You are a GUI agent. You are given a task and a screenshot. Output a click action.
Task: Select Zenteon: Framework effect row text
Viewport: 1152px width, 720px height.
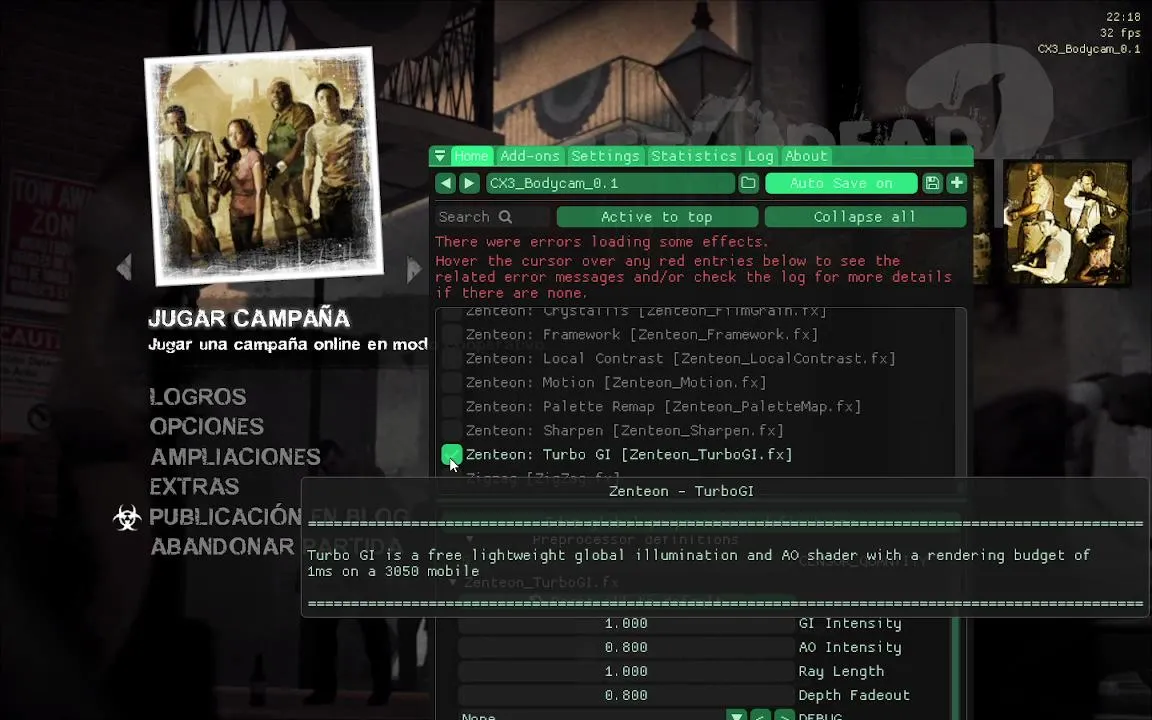pos(642,334)
